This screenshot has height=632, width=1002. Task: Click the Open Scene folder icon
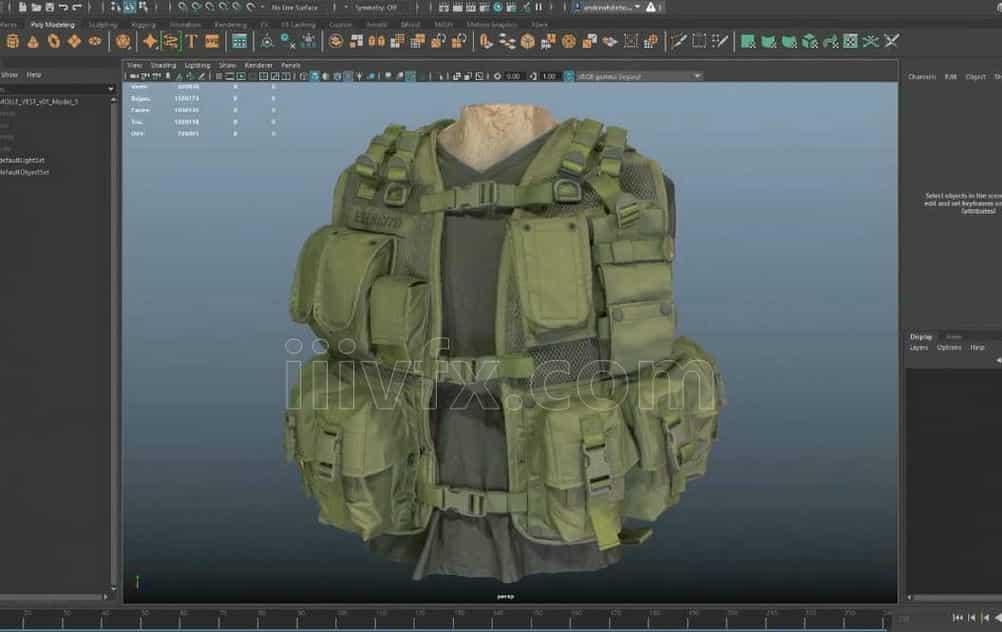36,7
